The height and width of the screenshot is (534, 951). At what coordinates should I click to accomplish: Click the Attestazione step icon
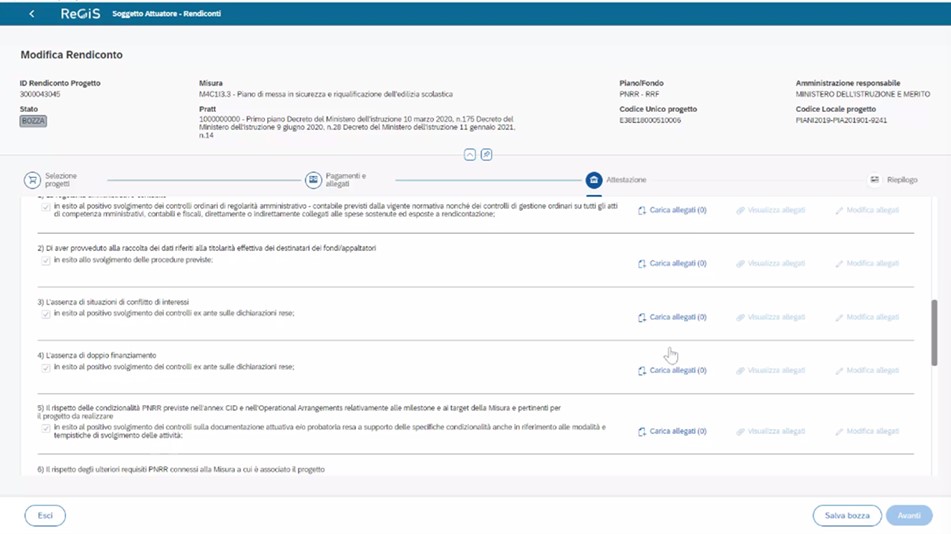(593, 180)
